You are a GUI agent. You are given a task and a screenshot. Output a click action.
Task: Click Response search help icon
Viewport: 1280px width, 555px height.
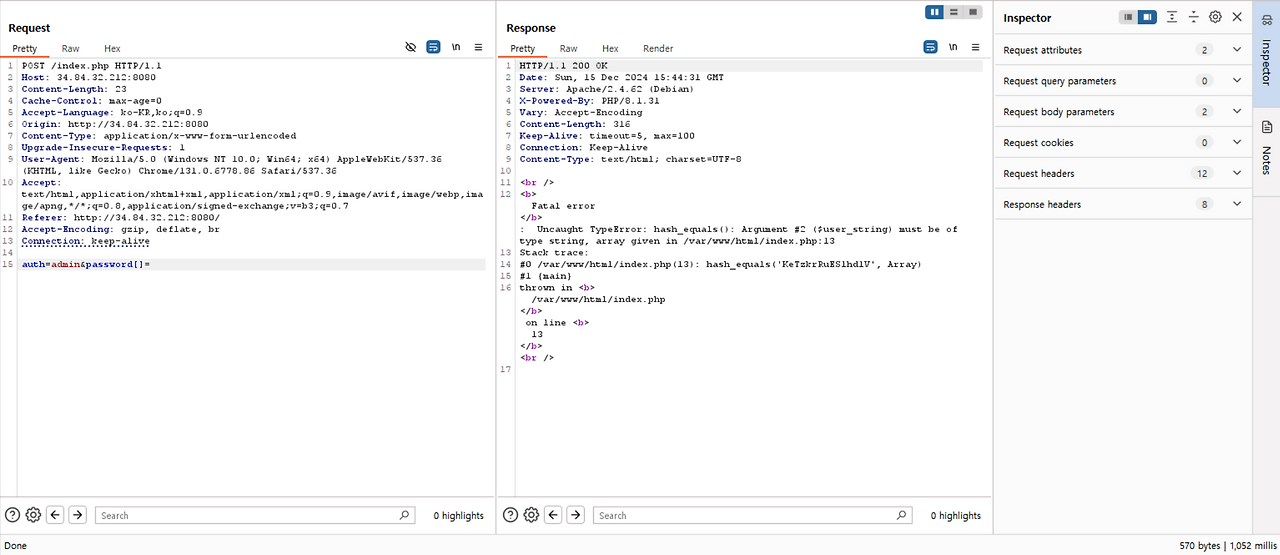click(510, 515)
